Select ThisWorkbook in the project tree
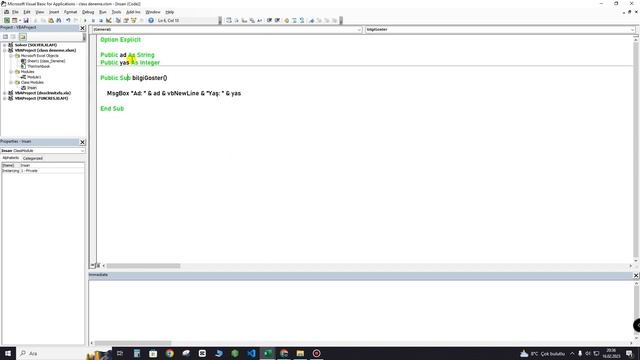Image resolution: width=640 pixels, height=360 pixels. coord(38,66)
